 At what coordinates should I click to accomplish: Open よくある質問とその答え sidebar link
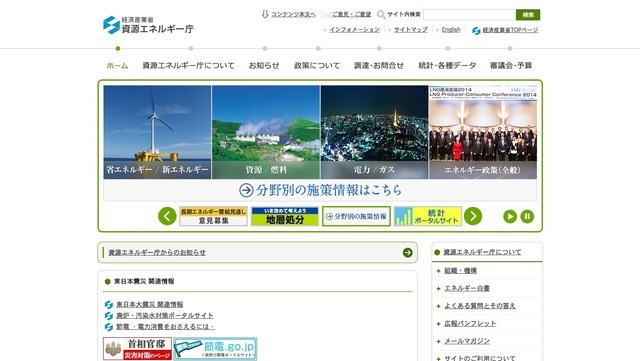480,306
